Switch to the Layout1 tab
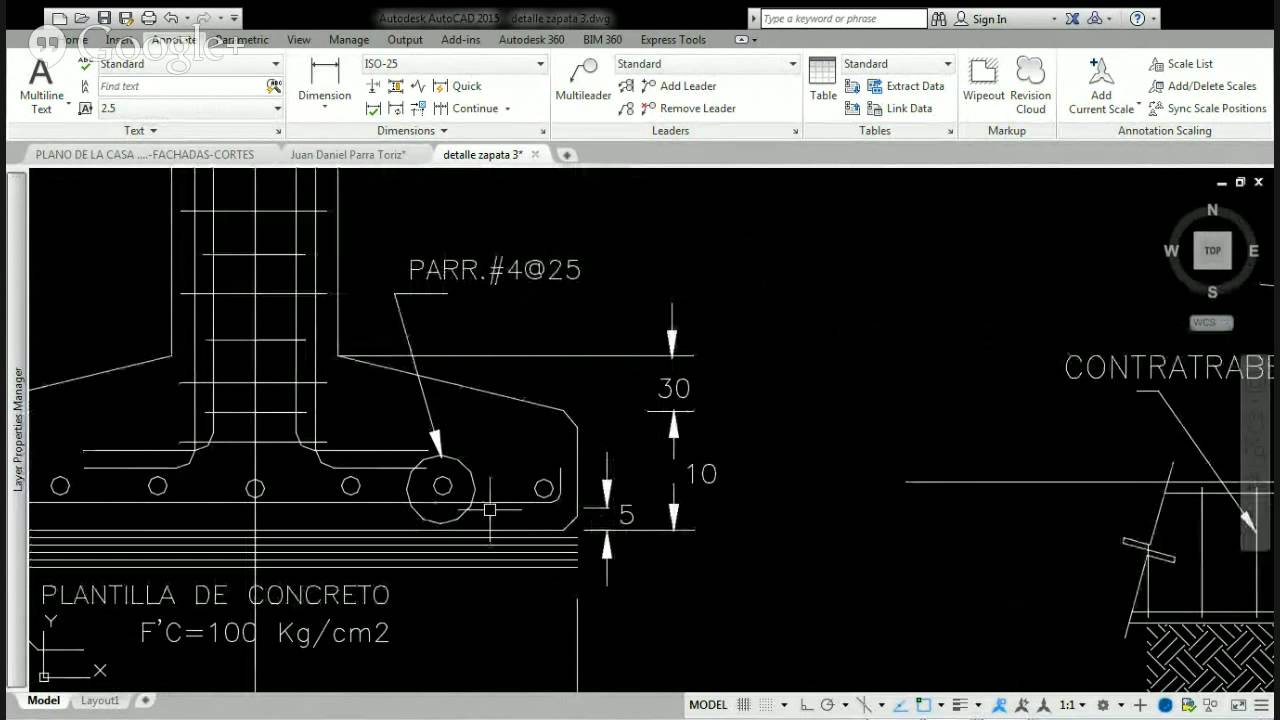Image resolution: width=1280 pixels, height=720 pixels. click(99, 701)
